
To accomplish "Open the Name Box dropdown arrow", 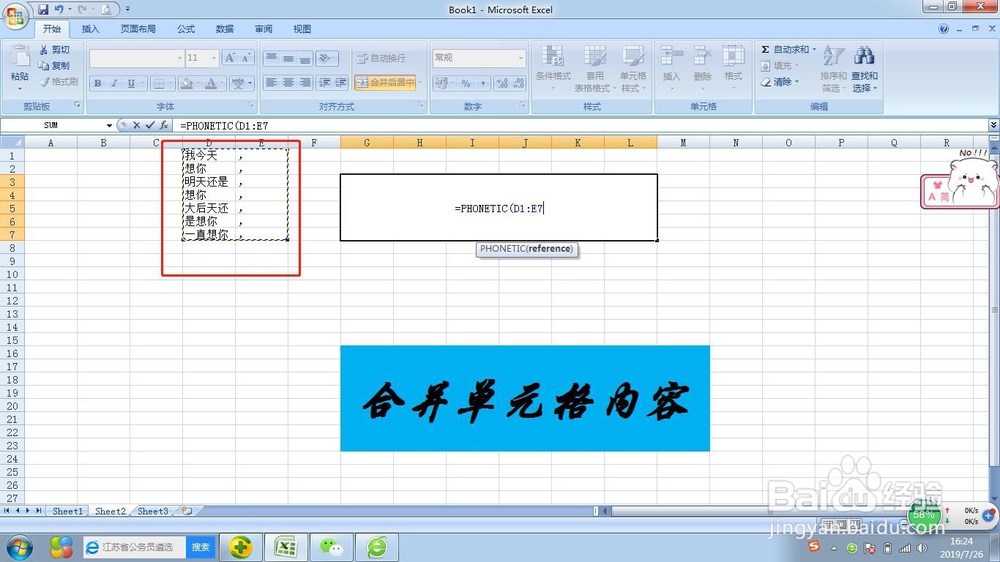I will click(109, 126).
